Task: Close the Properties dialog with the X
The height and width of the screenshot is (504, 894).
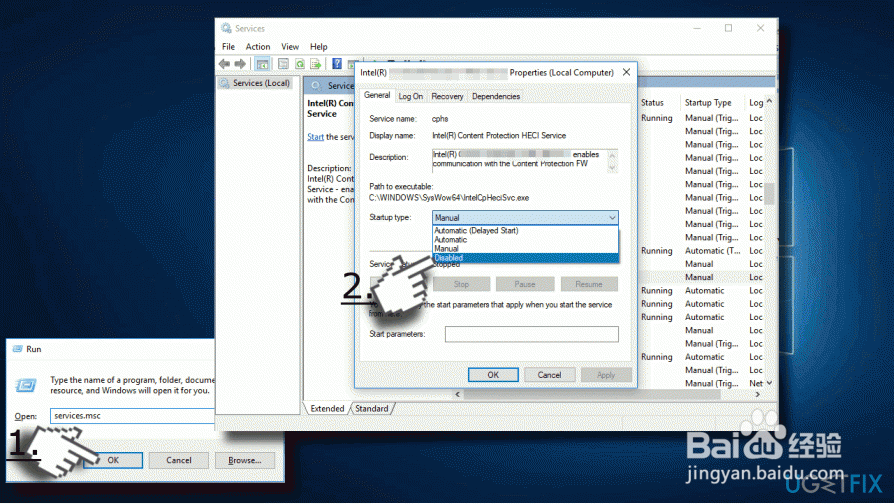Action: [x=626, y=72]
